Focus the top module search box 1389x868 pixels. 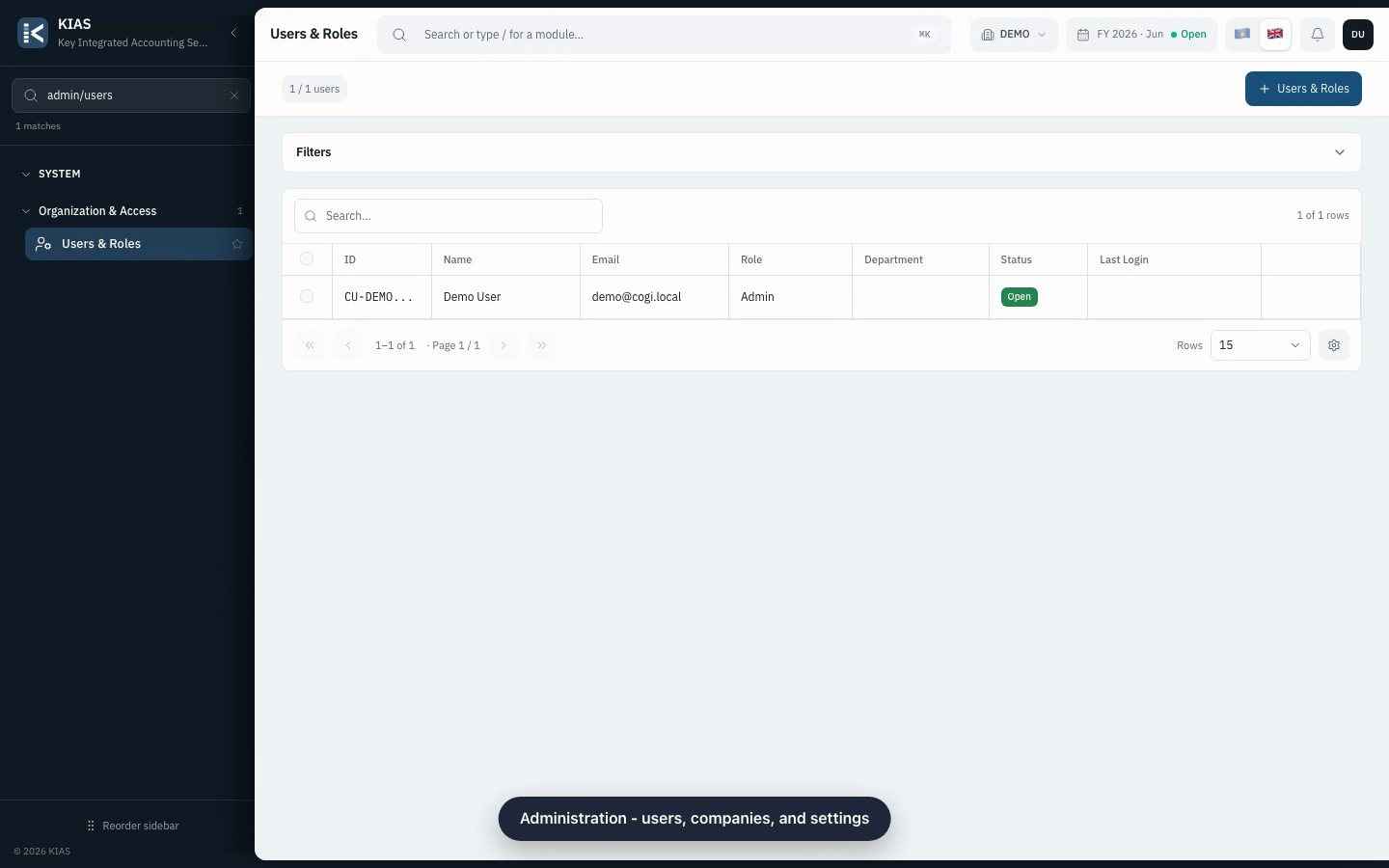(664, 35)
